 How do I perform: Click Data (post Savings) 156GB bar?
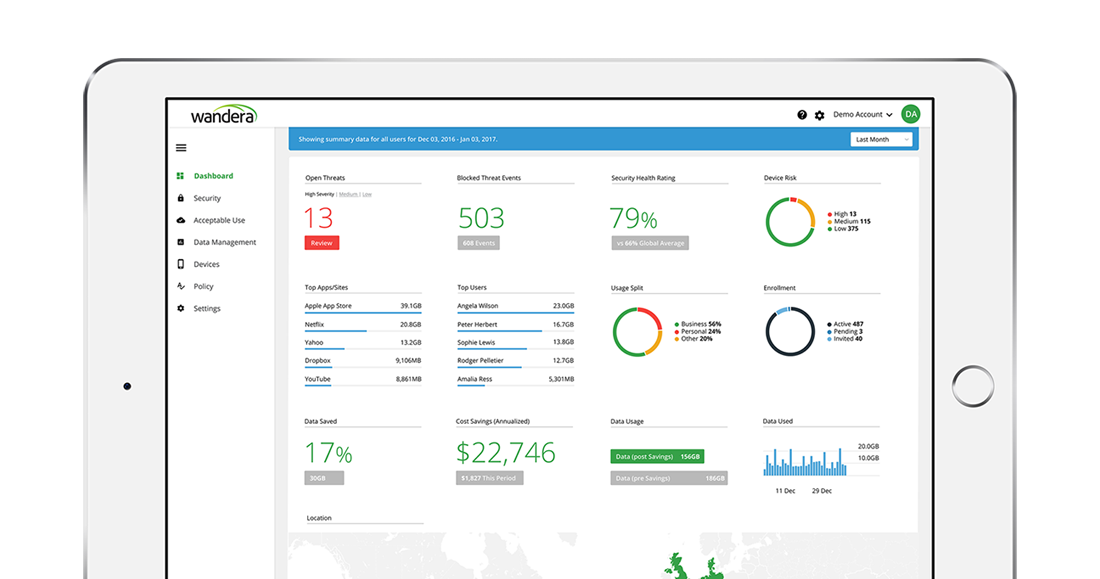click(657, 457)
